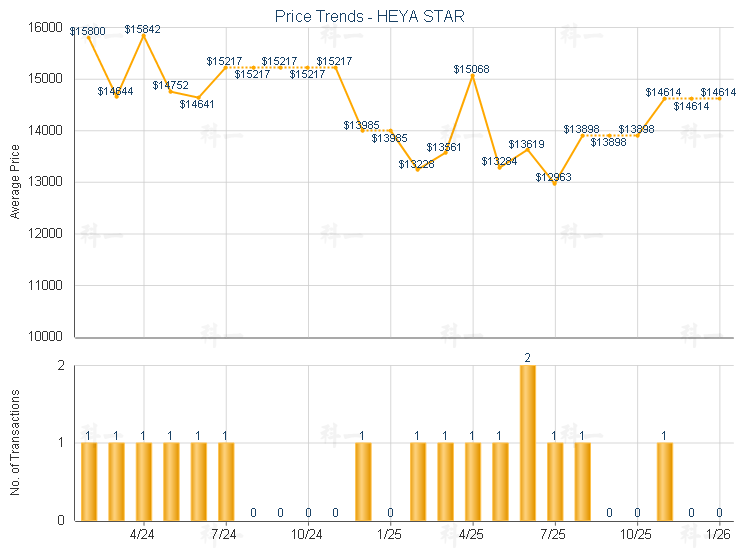Select the $12963 lowest price point

click(x=554, y=183)
